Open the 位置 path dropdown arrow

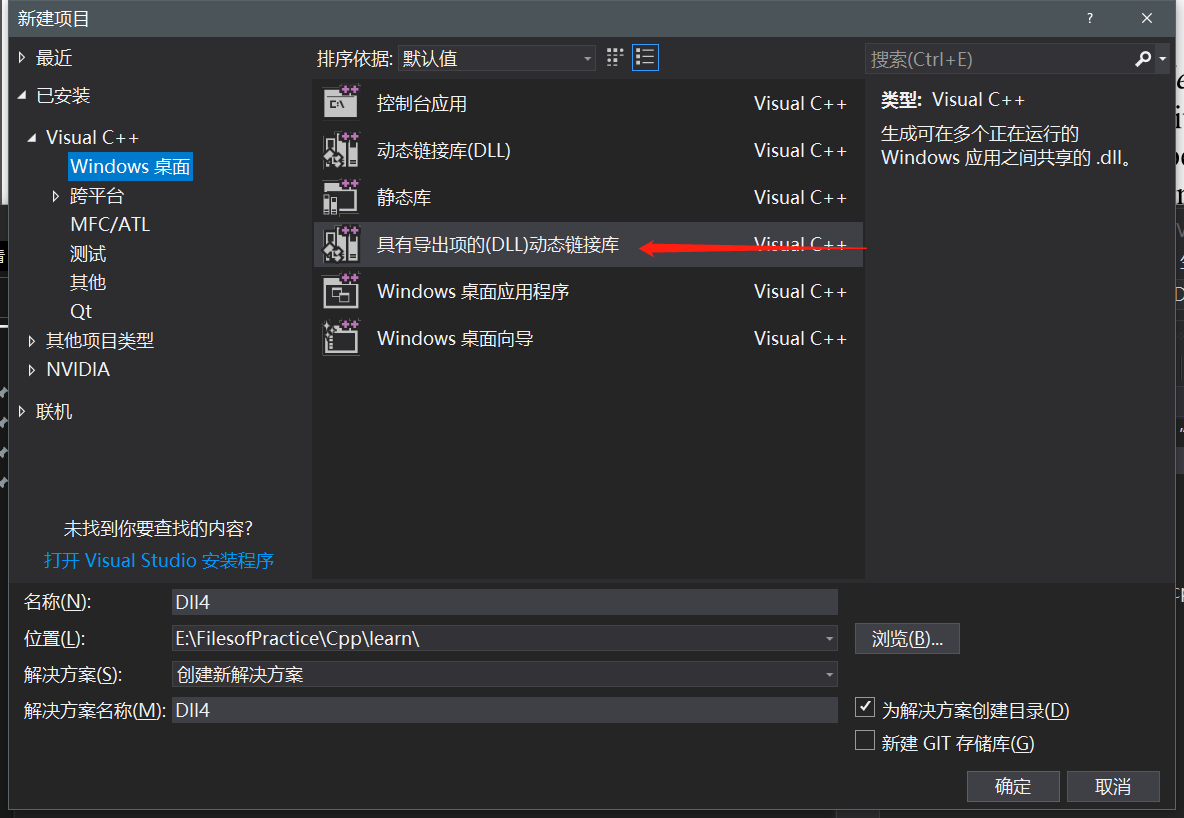tap(829, 638)
